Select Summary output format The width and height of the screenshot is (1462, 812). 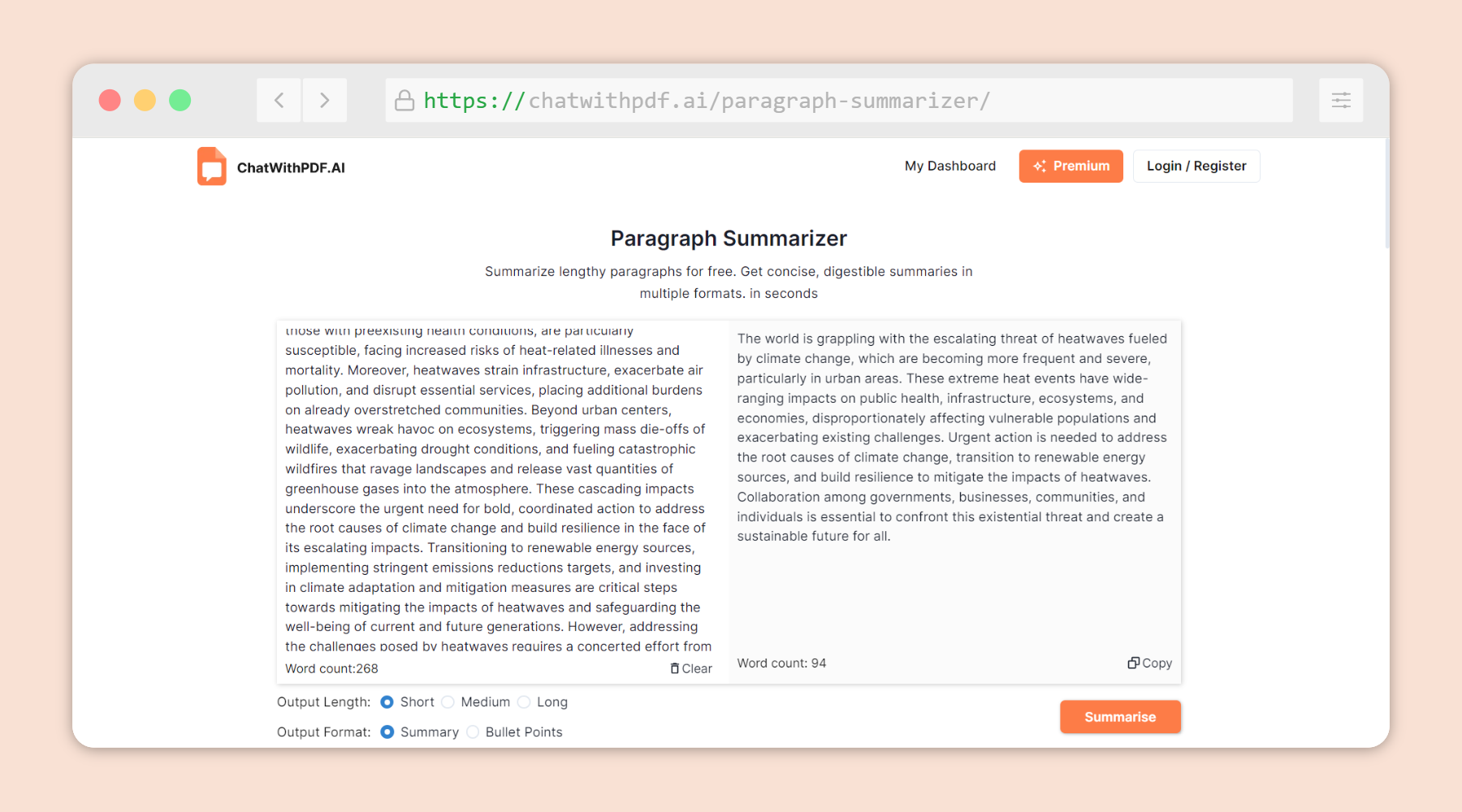tap(387, 732)
